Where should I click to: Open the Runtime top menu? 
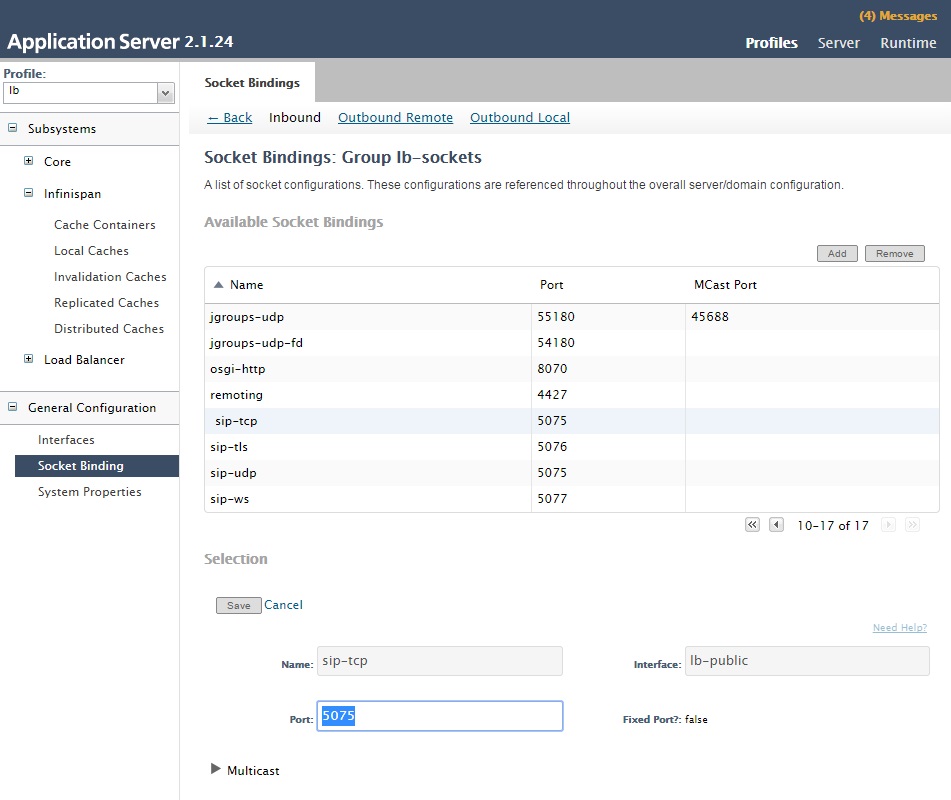[909, 43]
